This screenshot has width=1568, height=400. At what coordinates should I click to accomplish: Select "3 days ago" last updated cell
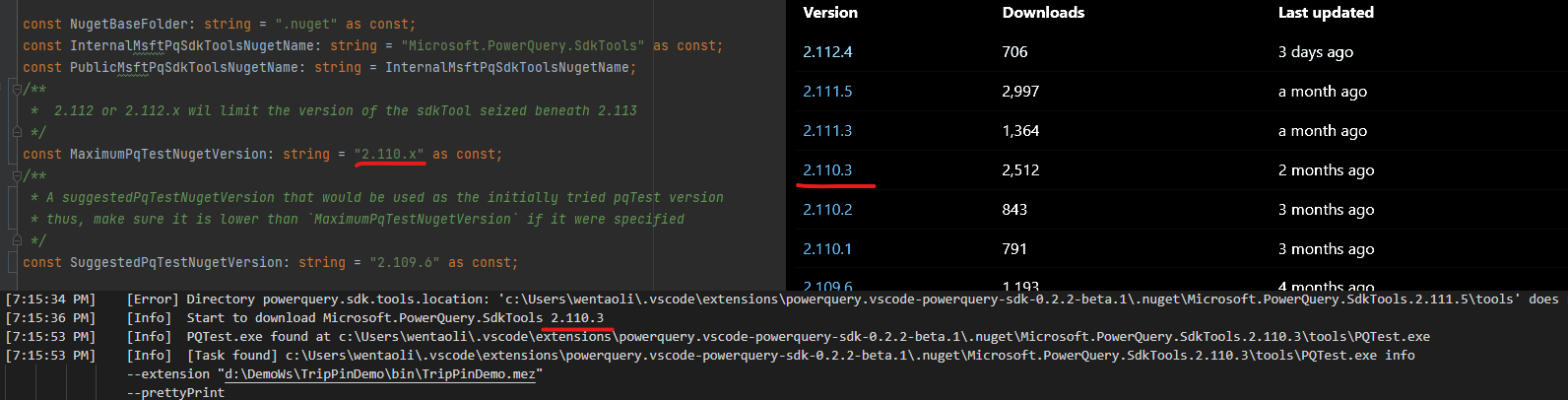[x=1316, y=52]
